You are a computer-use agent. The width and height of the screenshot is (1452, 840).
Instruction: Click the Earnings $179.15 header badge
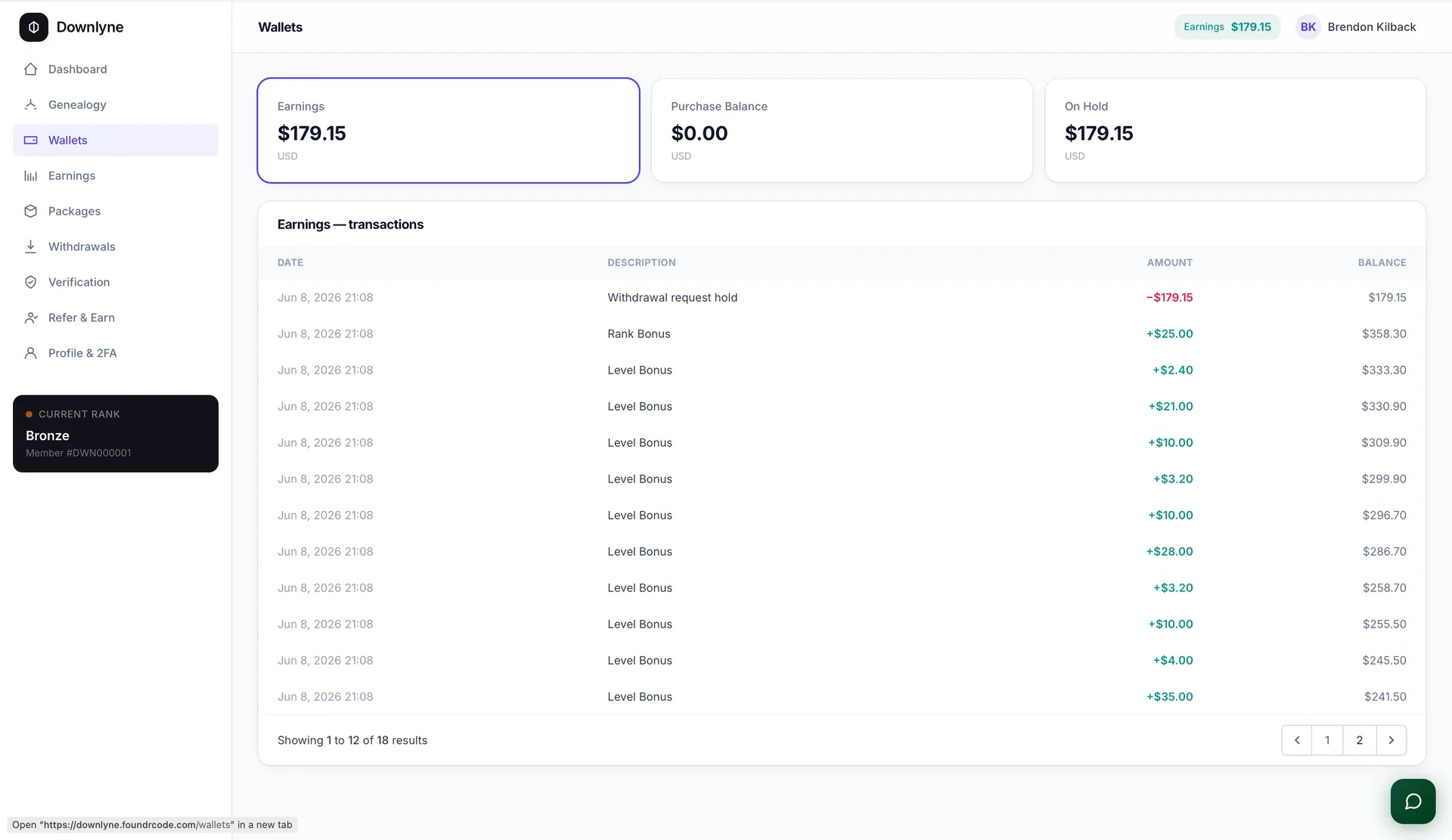click(x=1227, y=27)
